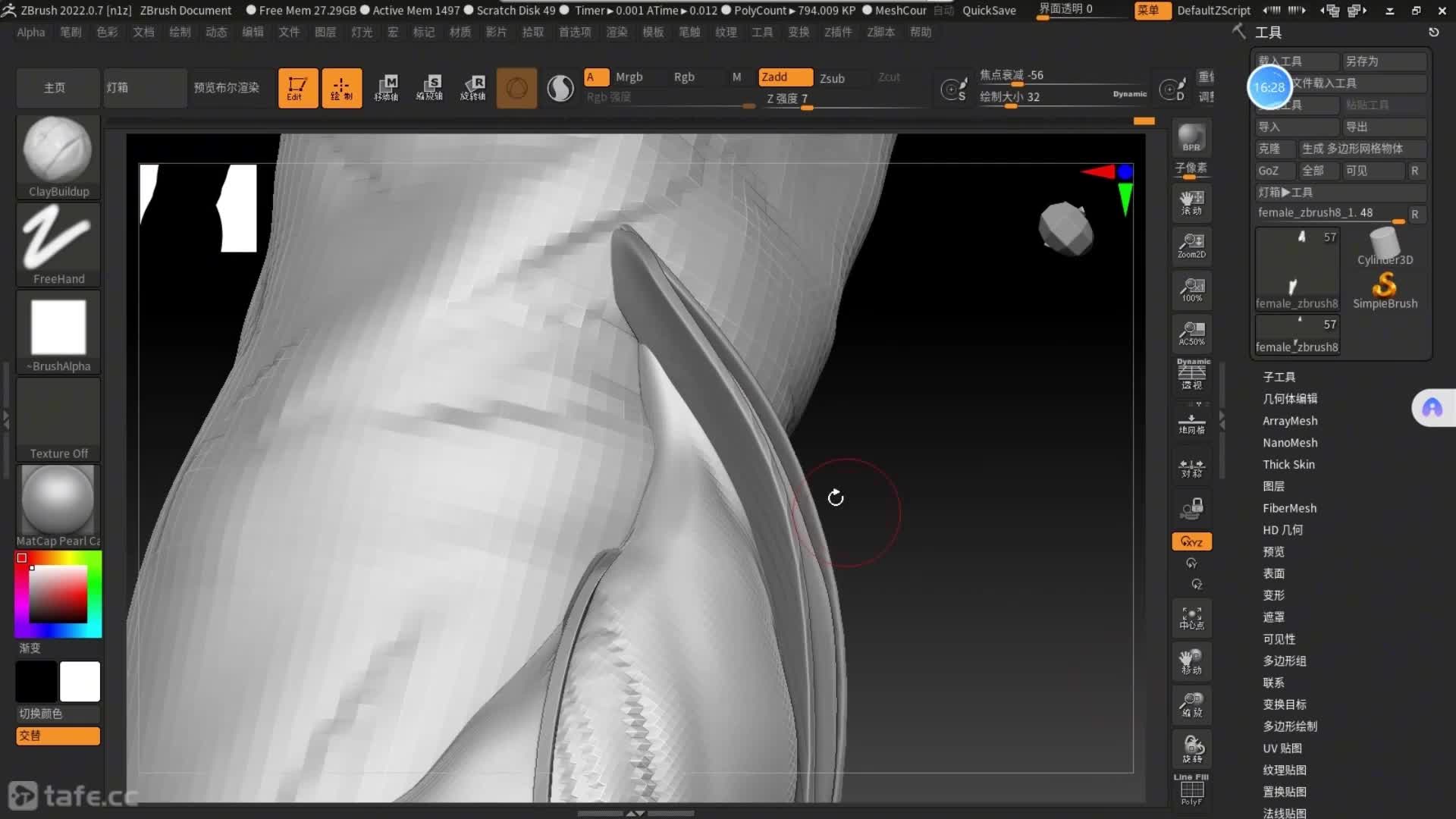
Task: Activate the Move gizmo tool
Action: tap(387, 88)
